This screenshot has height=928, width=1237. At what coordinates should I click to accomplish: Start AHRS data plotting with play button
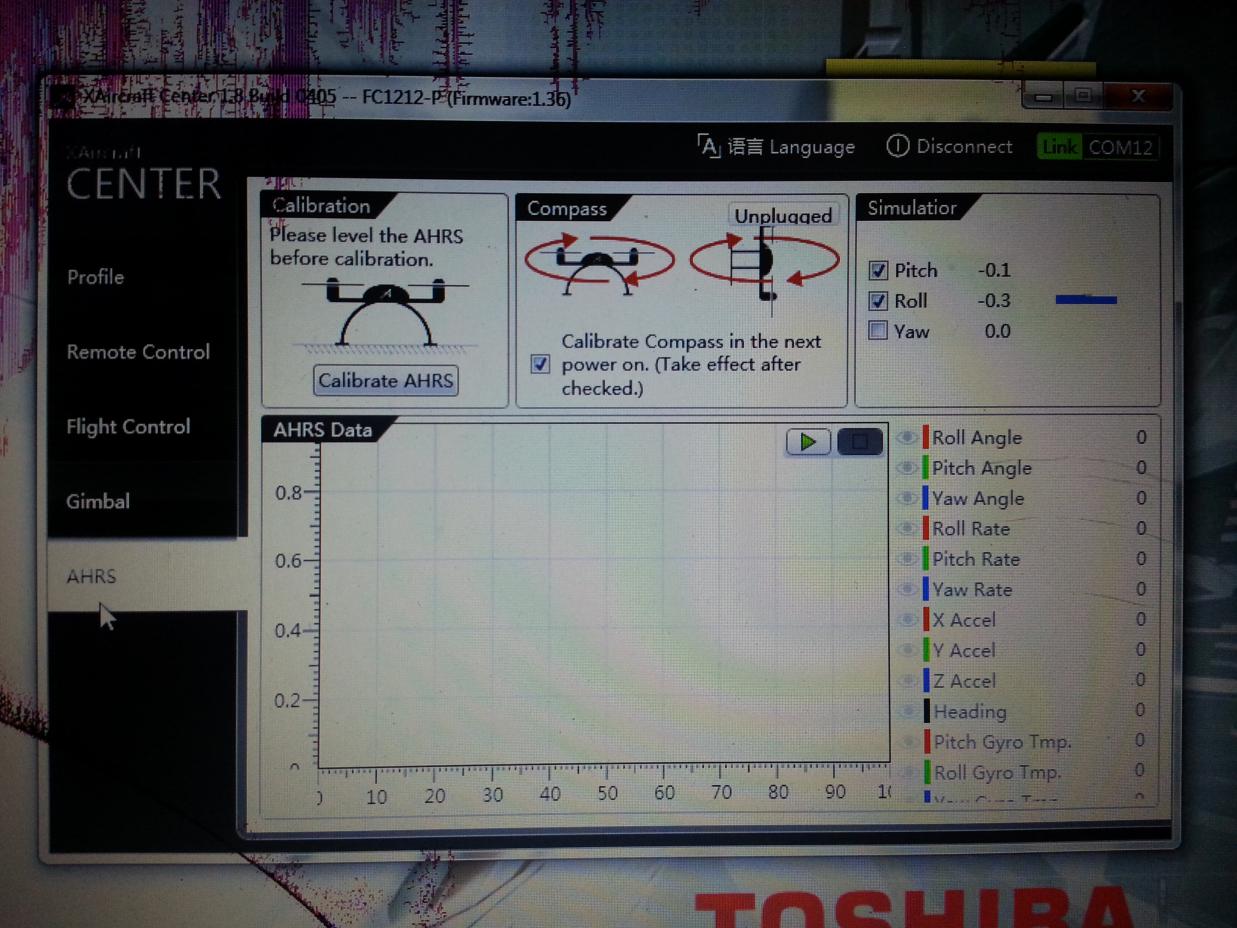tap(808, 441)
